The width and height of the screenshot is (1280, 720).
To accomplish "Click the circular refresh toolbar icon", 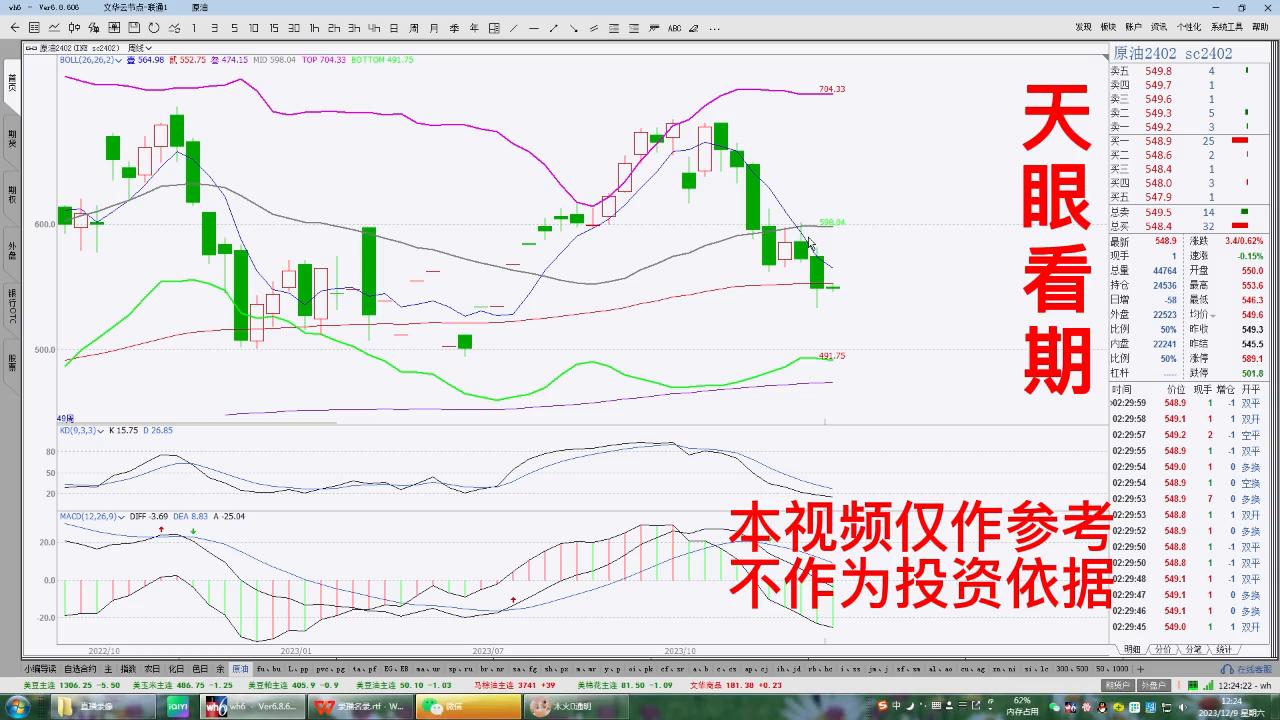I will coord(154,28).
